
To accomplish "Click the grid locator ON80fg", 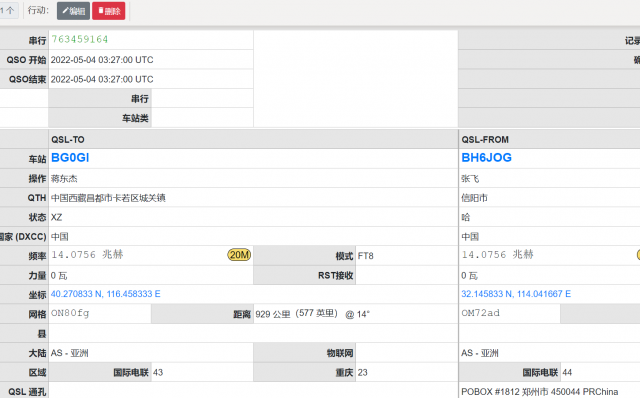I will pyautogui.click(x=70, y=313).
